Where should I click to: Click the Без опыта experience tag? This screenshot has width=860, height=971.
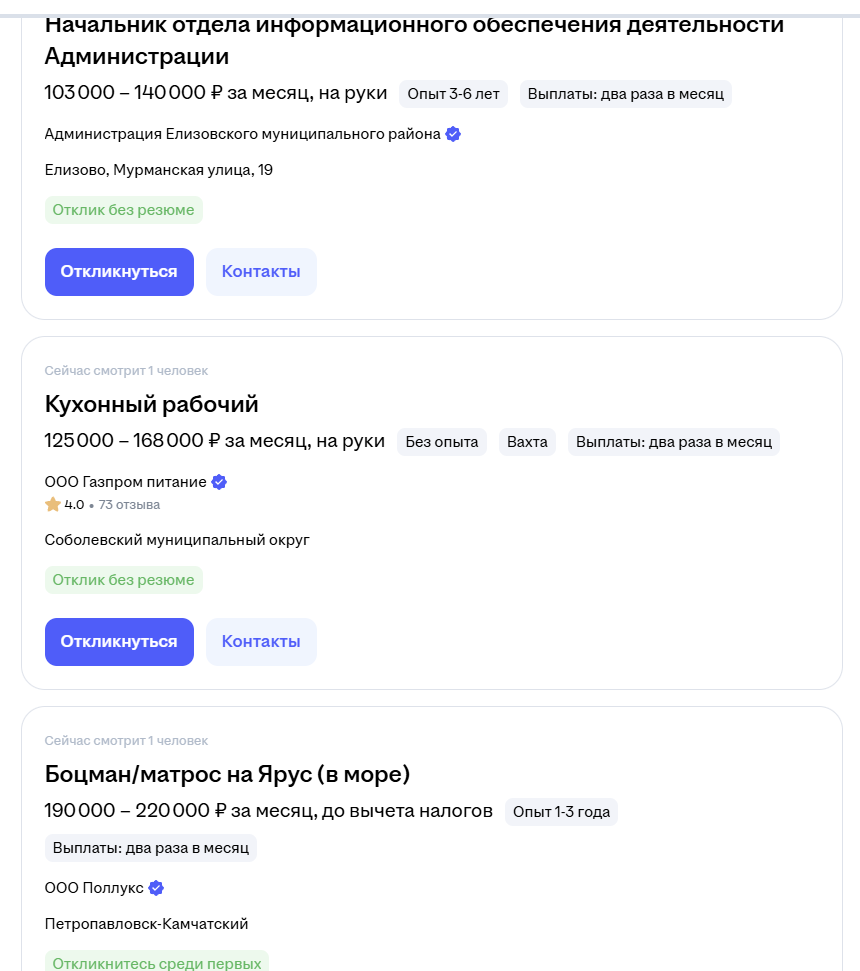[442, 442]
